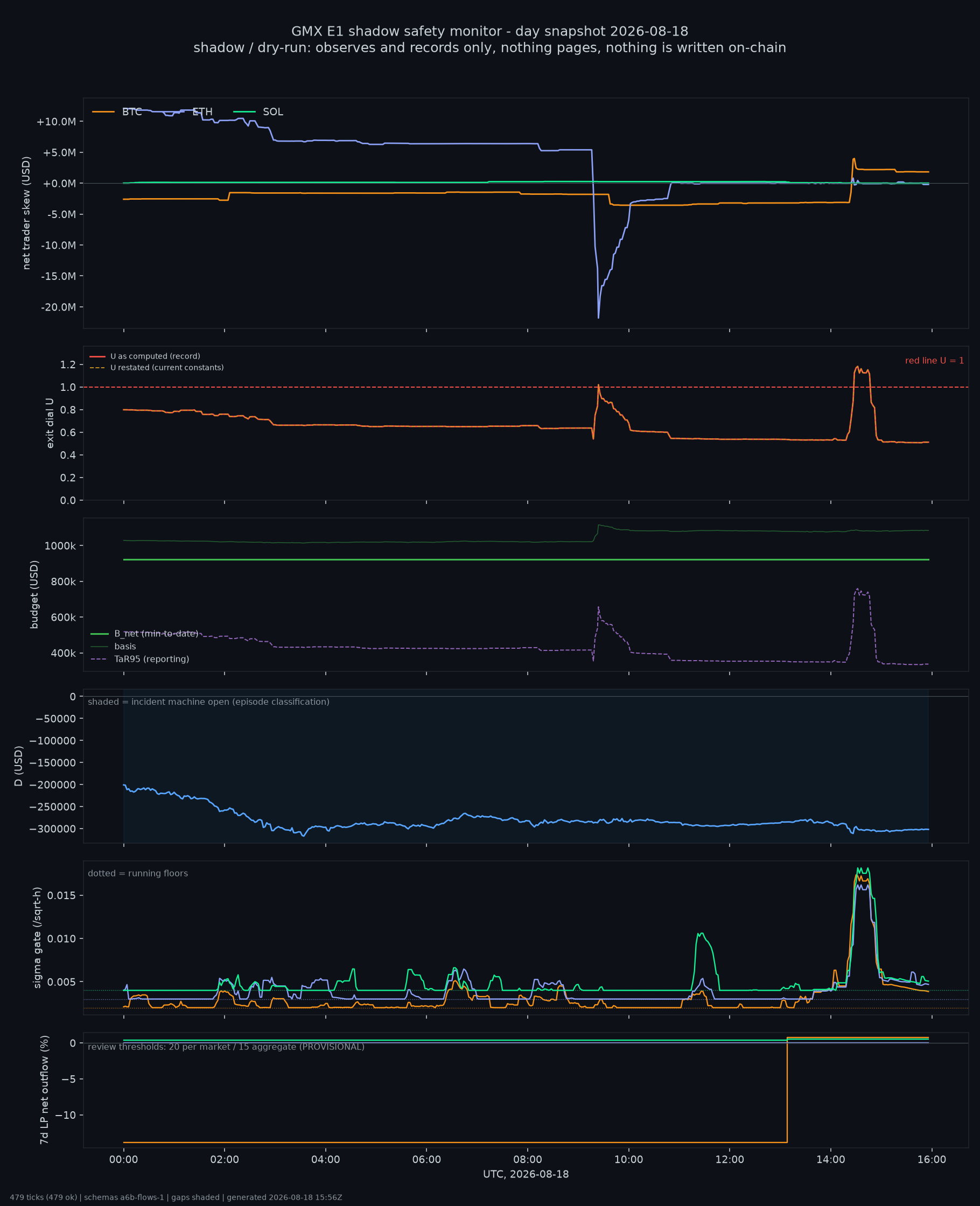Click the 'TaR95 (reporting)' legend text
Image resolution: width=980 pixels, height=1206 pixels.
152,659
